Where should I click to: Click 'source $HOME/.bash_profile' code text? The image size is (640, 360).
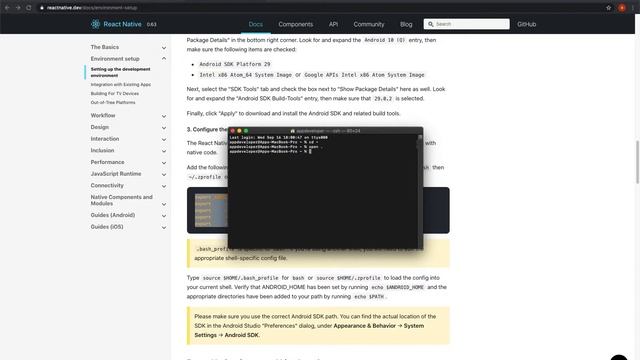[240, 278]
